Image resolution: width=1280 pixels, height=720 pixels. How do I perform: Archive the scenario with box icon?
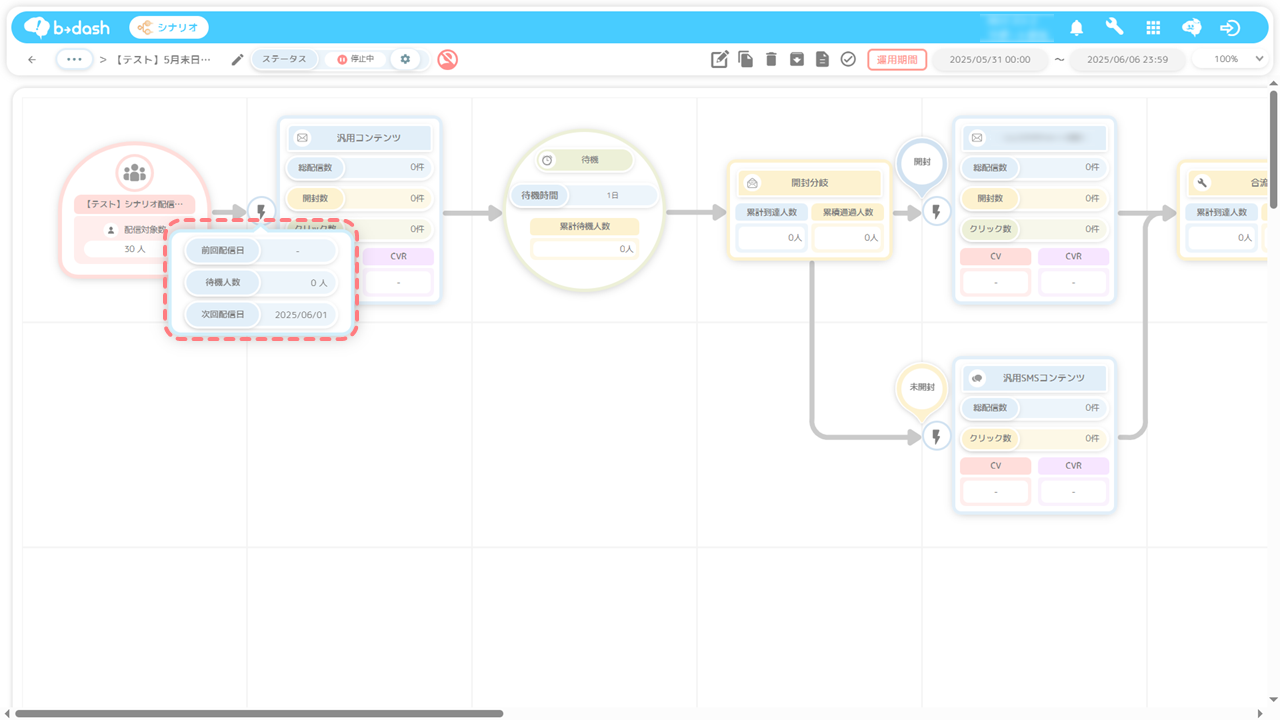[x=797, y=60]
